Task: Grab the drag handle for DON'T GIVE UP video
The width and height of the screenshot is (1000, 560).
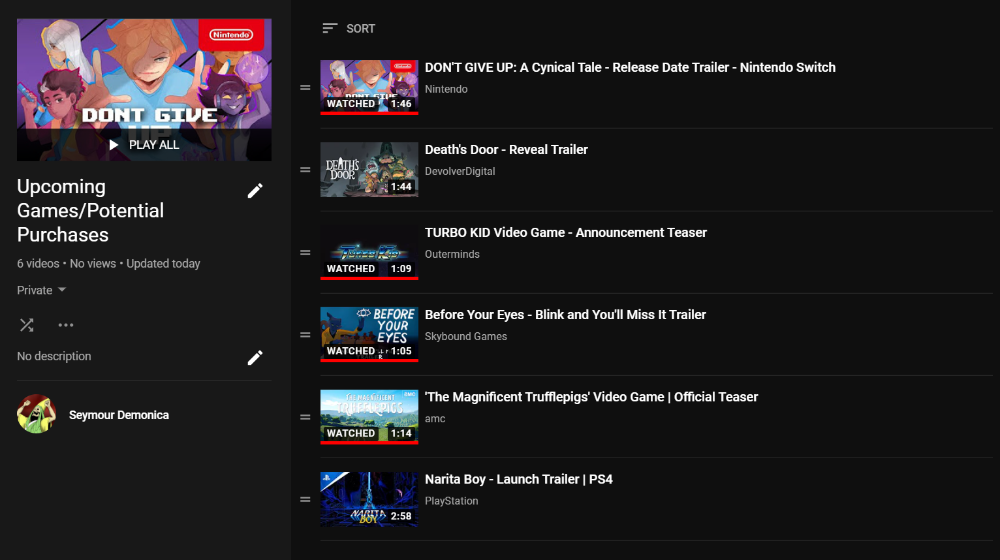Action: 305,87
